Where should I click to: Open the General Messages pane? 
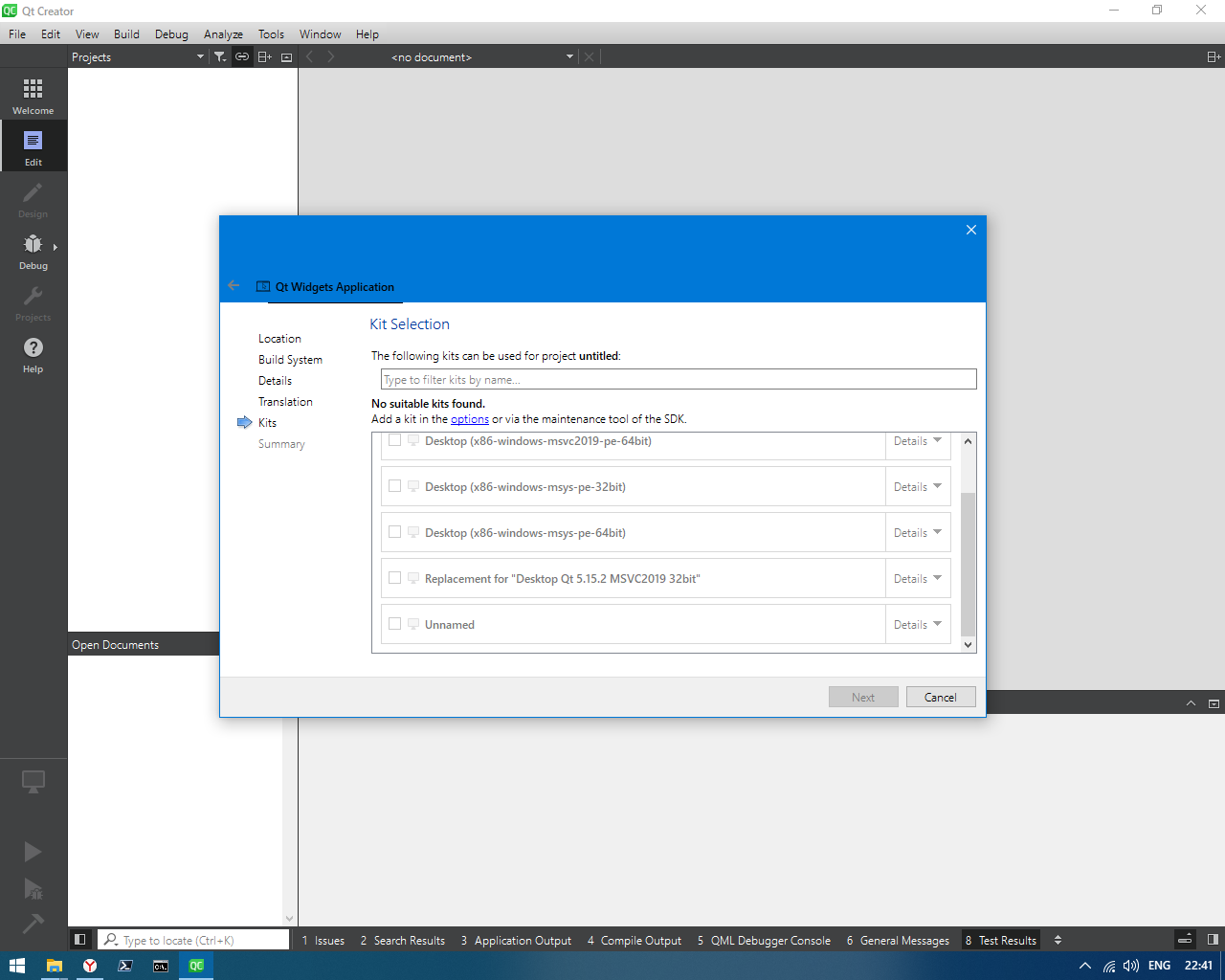[898, 940]
